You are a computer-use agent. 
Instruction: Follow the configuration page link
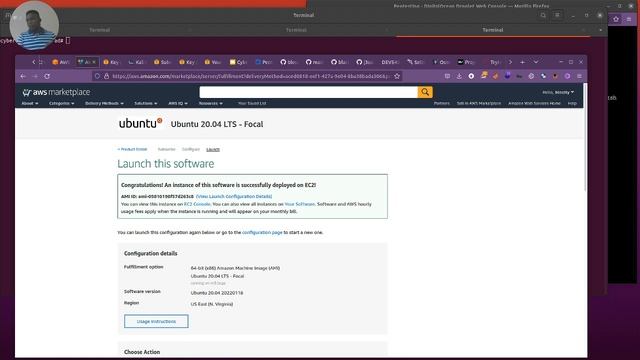pos(262,232)
